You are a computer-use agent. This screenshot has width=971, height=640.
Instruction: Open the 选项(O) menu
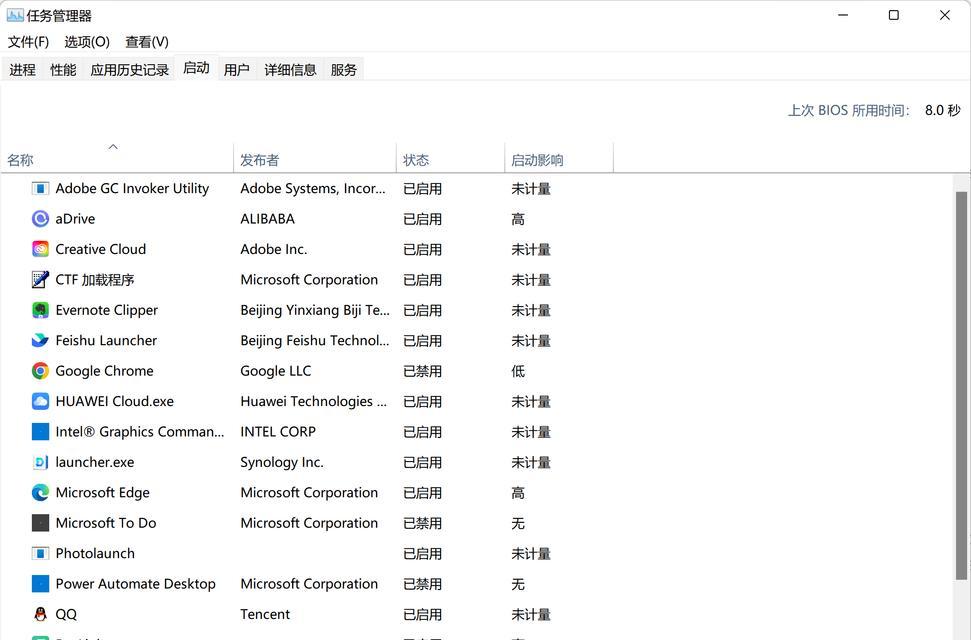point(87,42)
